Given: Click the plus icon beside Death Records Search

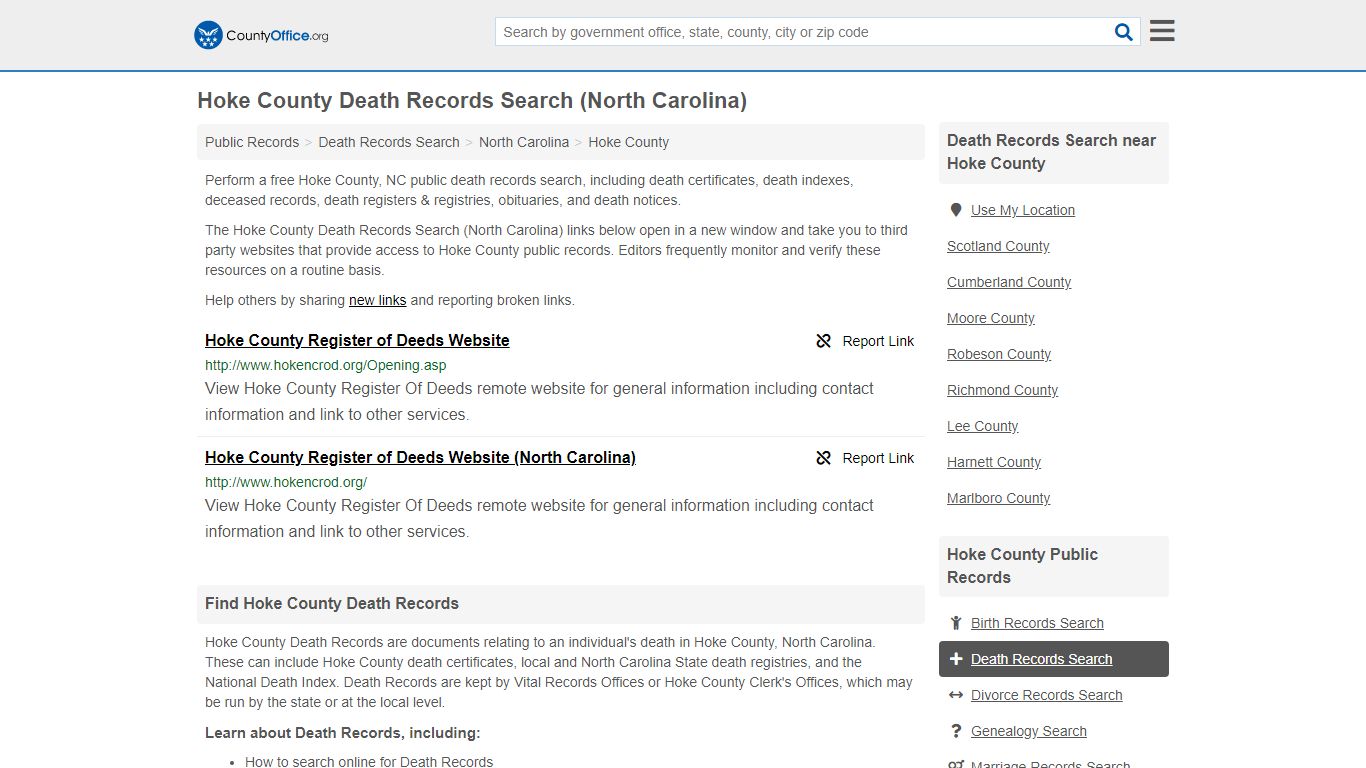Looking at the screenshot, I should [956, 659].
